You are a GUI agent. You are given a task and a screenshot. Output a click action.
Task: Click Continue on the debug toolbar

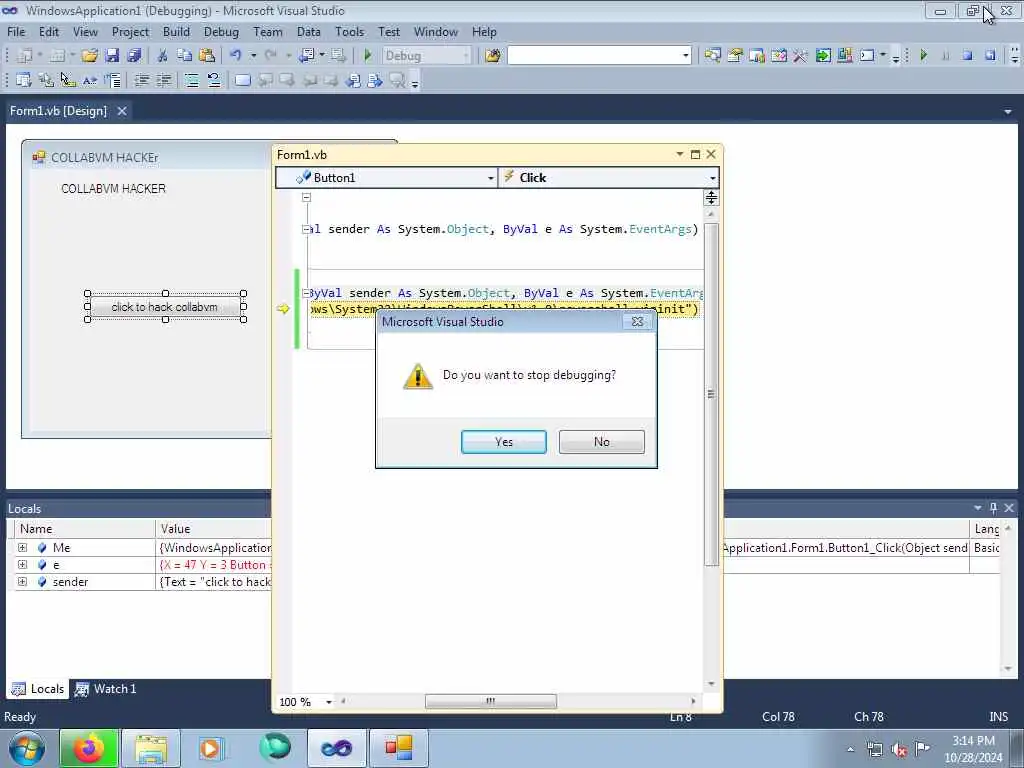pyautogui.click(x=923, y=56)
